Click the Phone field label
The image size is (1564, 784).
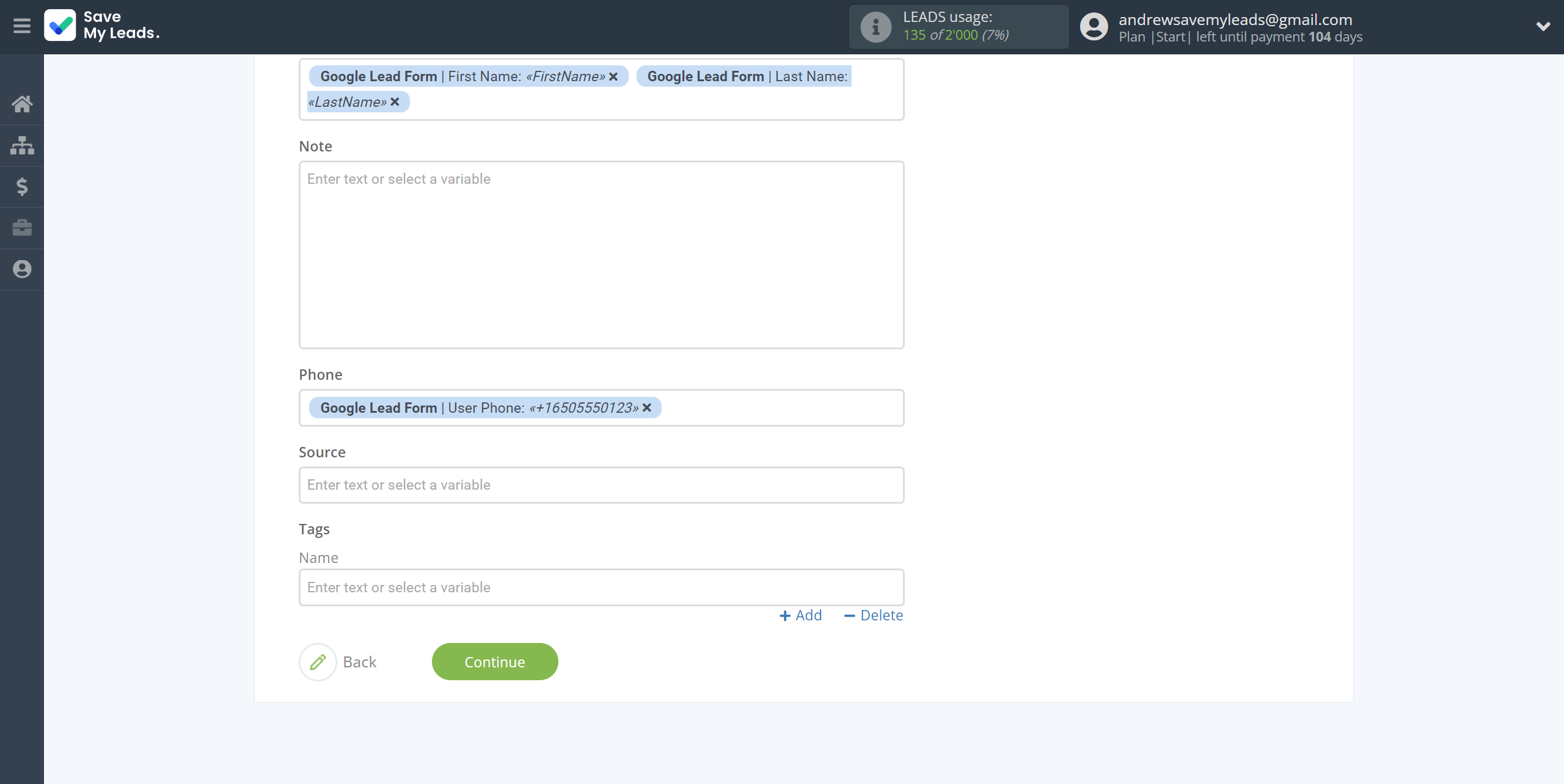click(x=320, y=375)
